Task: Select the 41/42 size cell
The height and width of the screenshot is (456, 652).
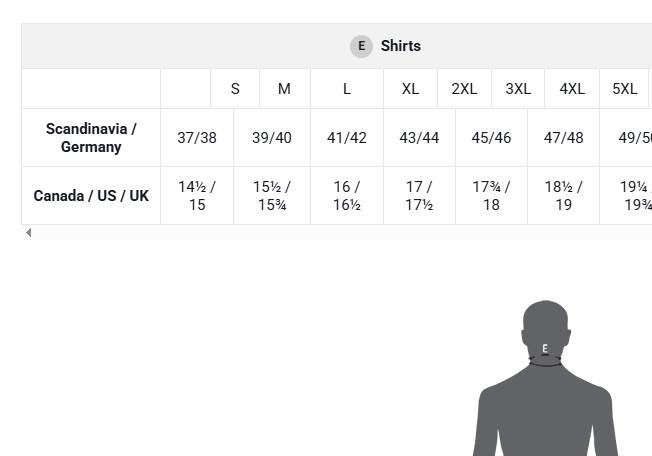Action: click(x=346, y=138)
